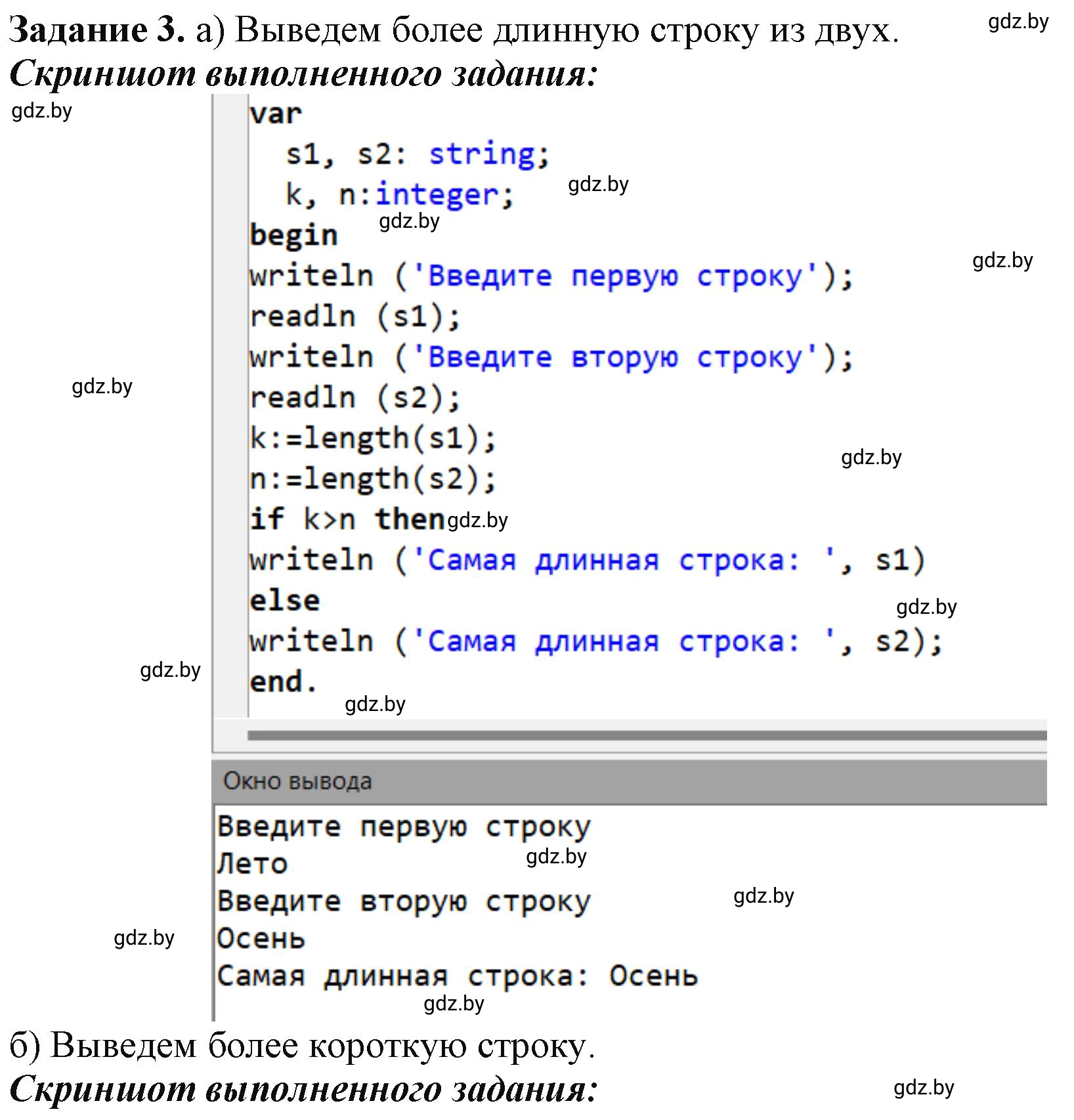Click the writeln line ending with s2);
This screenshot has height=1120, width=1074.
tap(596, 641)
